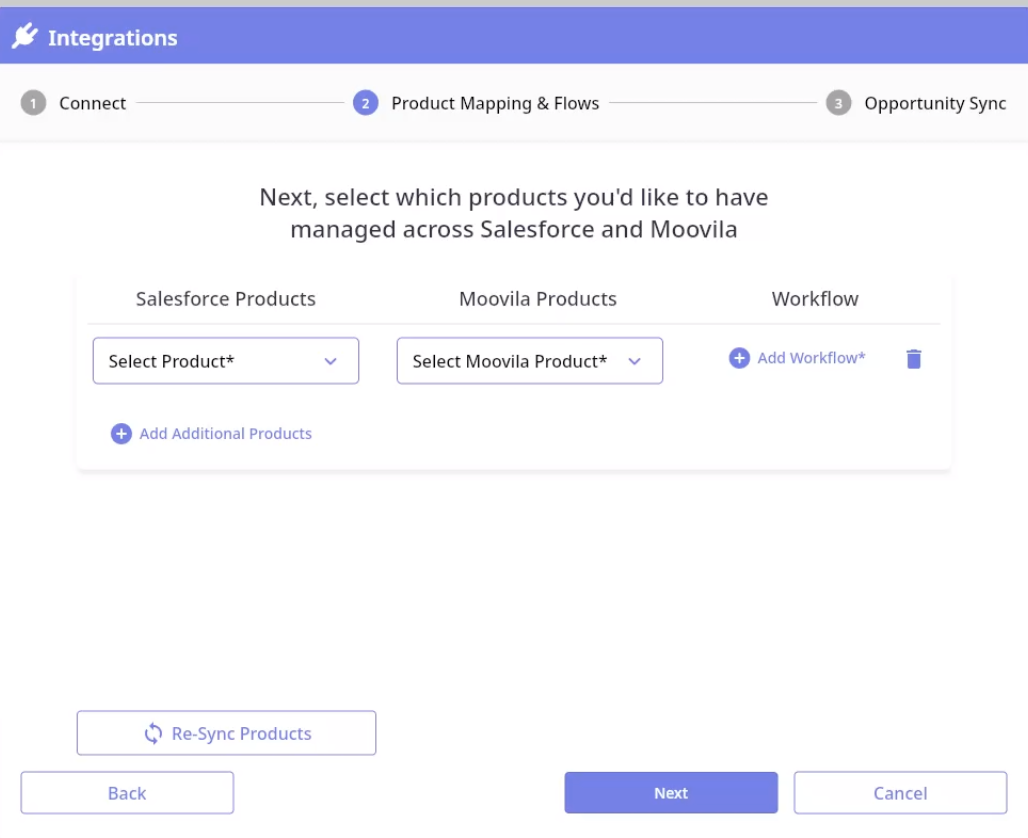Go to the Connect step

click(x=92, y=103)
